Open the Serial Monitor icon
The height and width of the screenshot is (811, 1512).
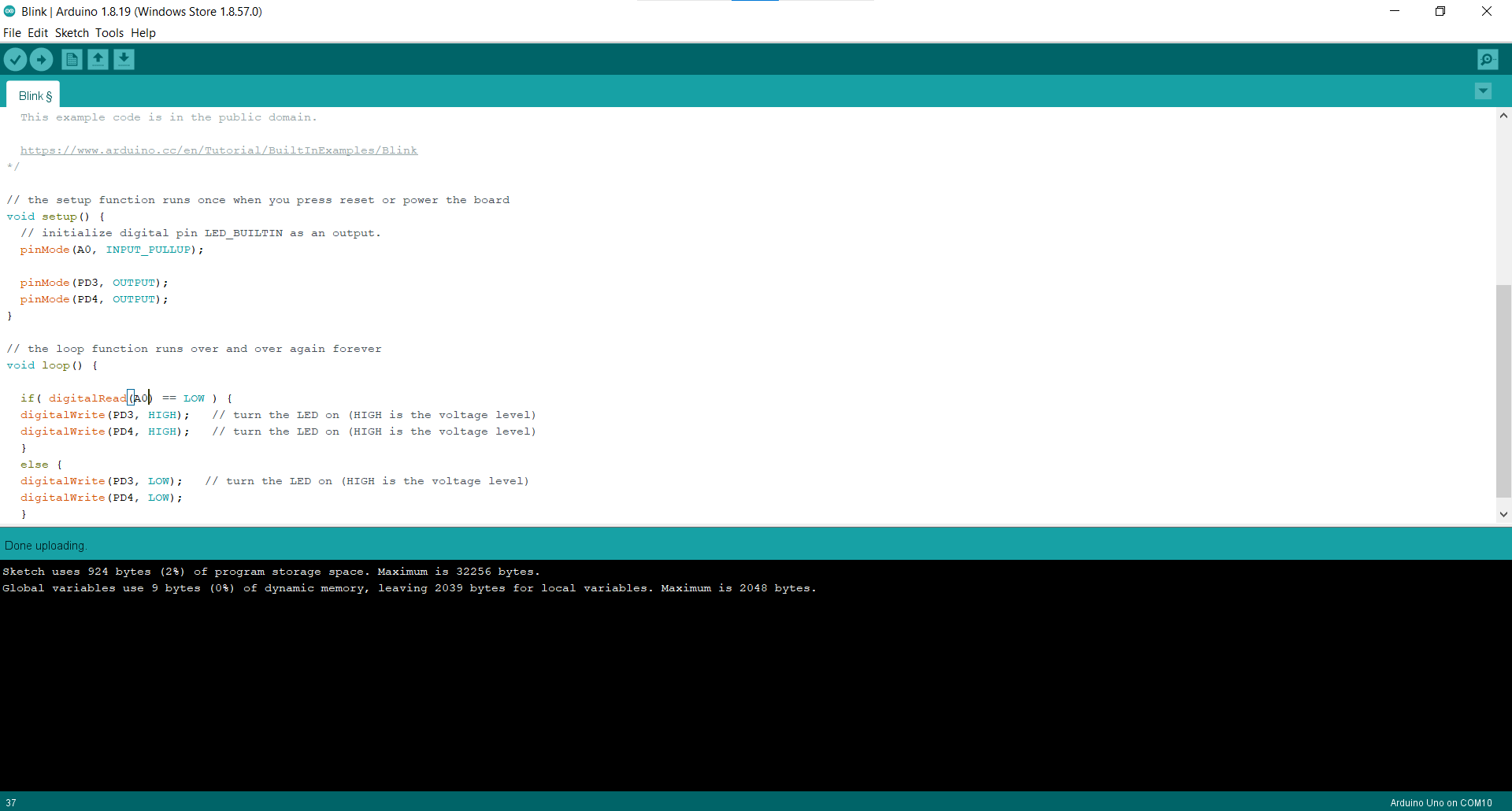[x=1488, y=59]
